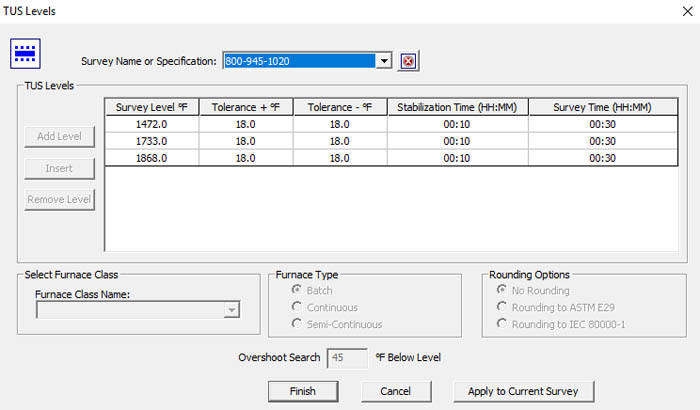Select the 1733.0 survey level cell

tap(152, 141)
